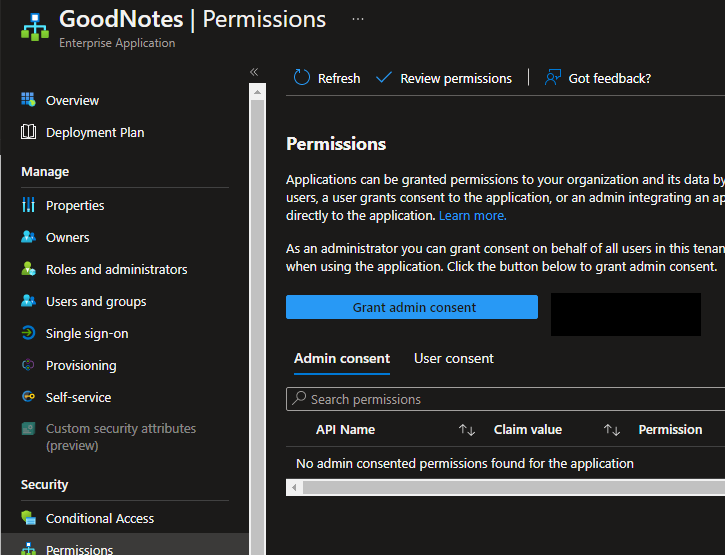
Task: Click the Provisioning icon
Action: click(x=28, y=365)
